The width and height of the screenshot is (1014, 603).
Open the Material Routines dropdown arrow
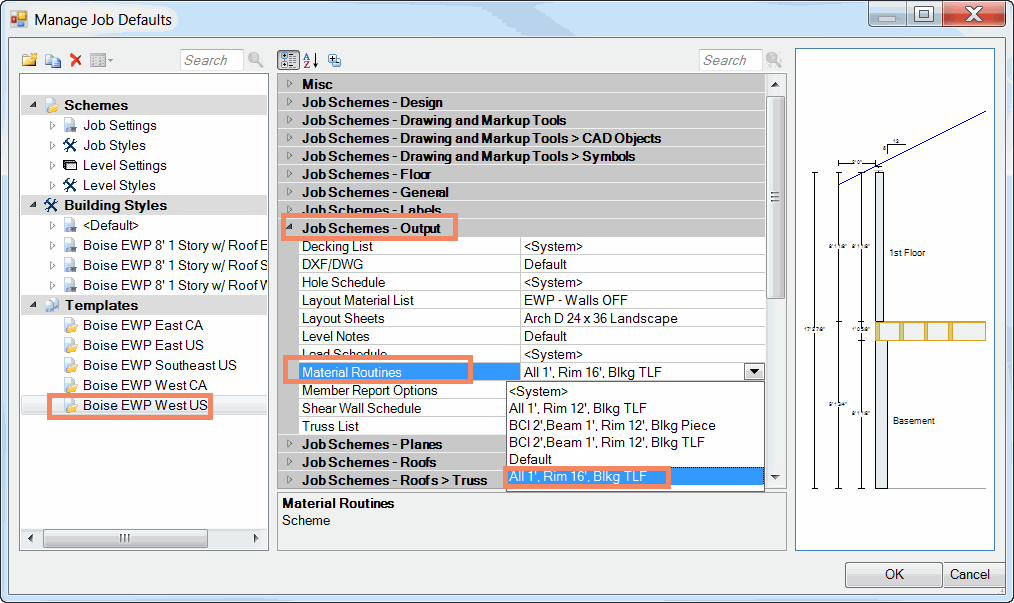754,372
